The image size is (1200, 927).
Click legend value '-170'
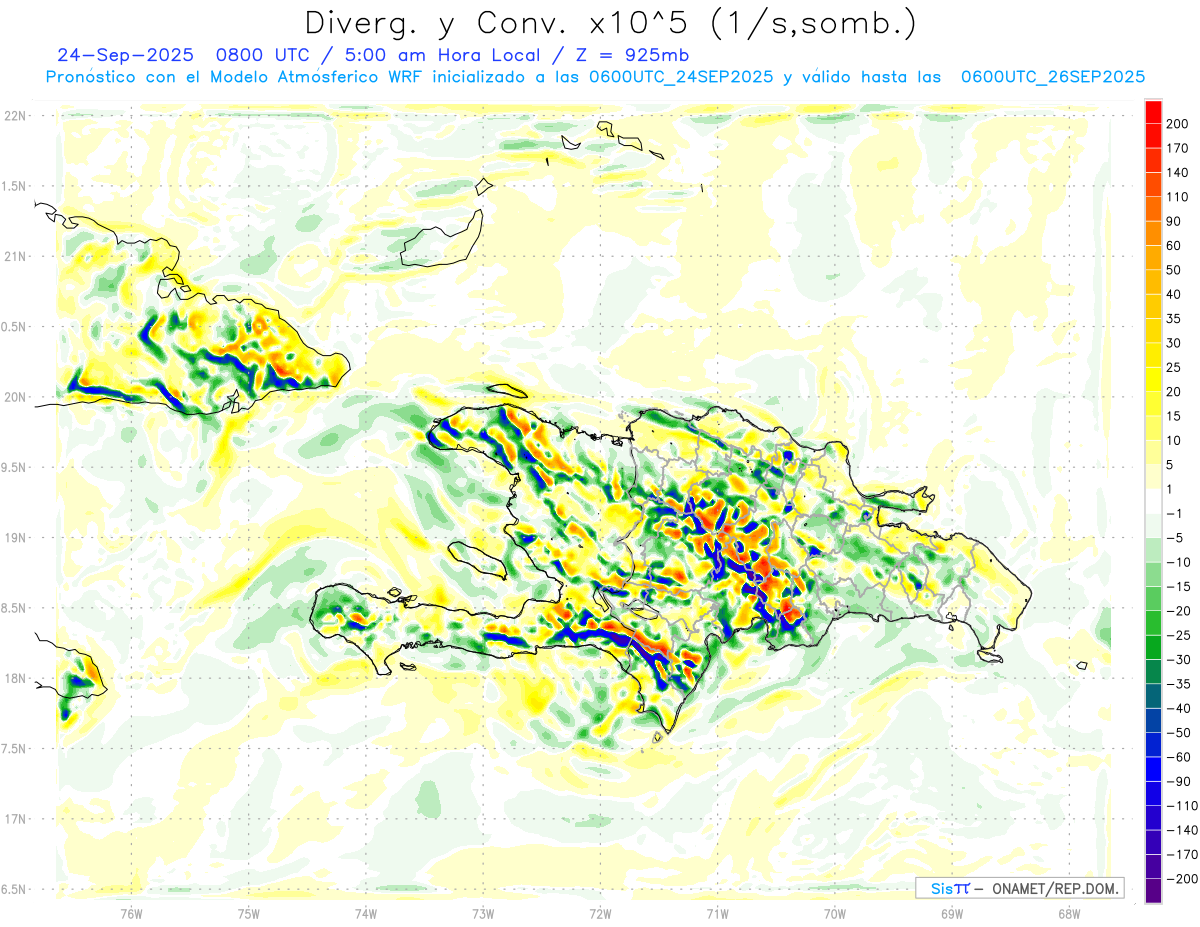coord(1182,854)
